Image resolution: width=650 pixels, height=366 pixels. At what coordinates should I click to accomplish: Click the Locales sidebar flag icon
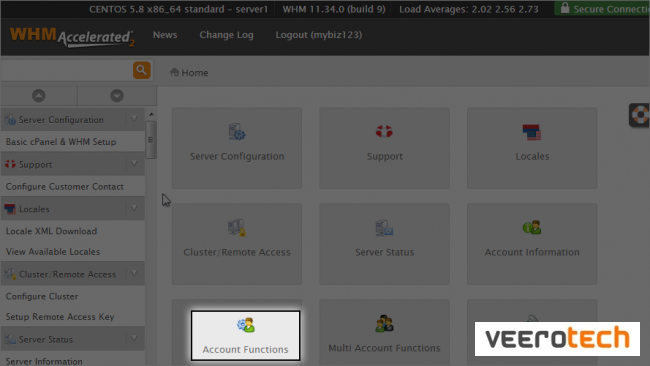(10, 209)
